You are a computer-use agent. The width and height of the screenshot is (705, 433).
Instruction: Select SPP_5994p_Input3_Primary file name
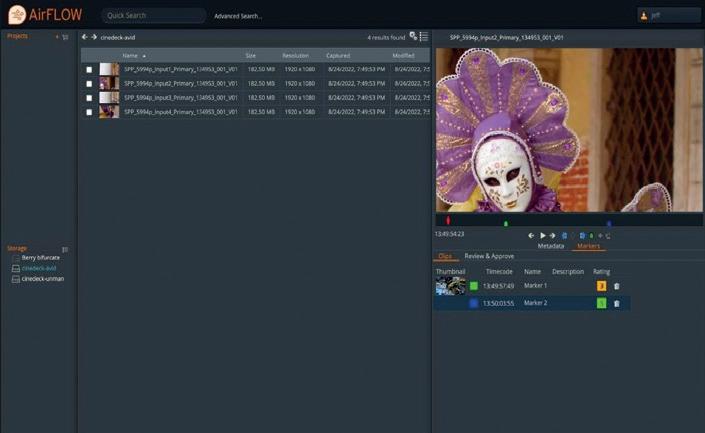(181, 98)
